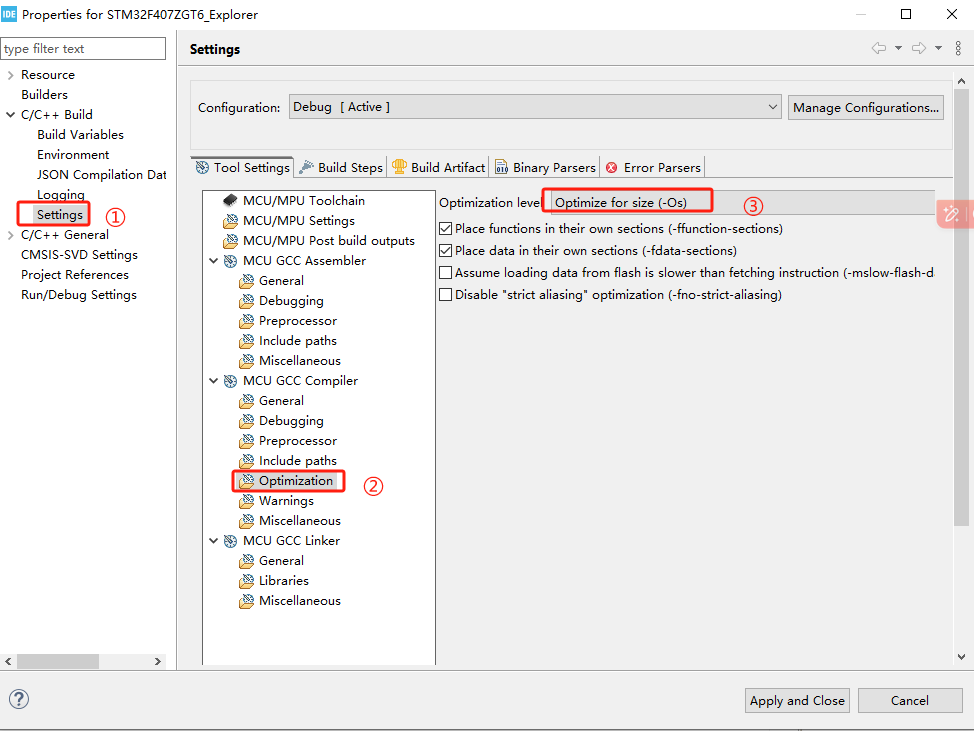Viewport: 974px width, 731px height.
Task: Select Compiler Preprocessor tree item
Action: tap(298, 441)
